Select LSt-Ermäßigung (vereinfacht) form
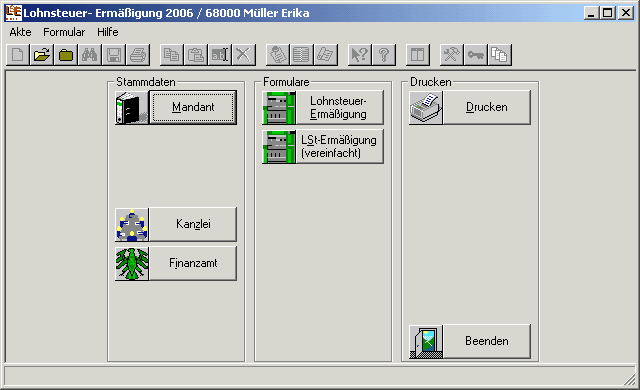Screen dimensions: 640x390 (x=338, y=146)
